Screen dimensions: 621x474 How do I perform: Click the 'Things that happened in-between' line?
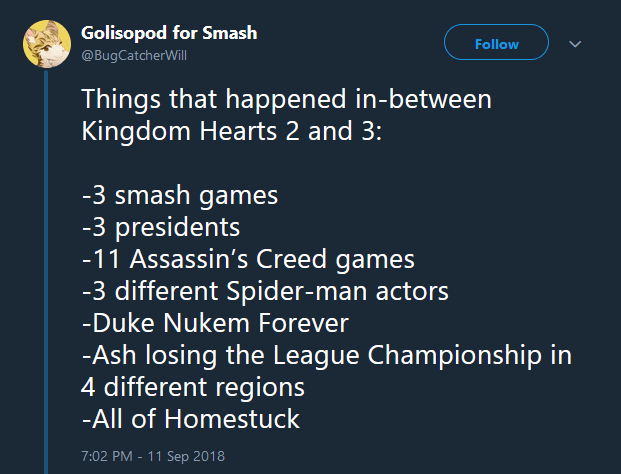pyautogui.click(x=286, y=101)
